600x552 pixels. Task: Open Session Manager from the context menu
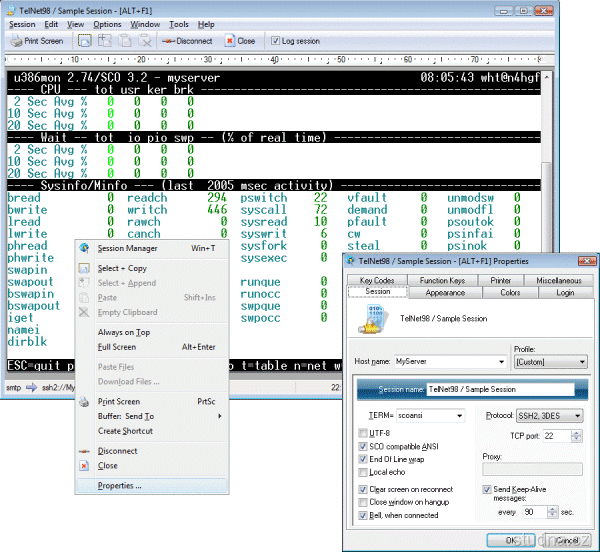pos(126,248)
